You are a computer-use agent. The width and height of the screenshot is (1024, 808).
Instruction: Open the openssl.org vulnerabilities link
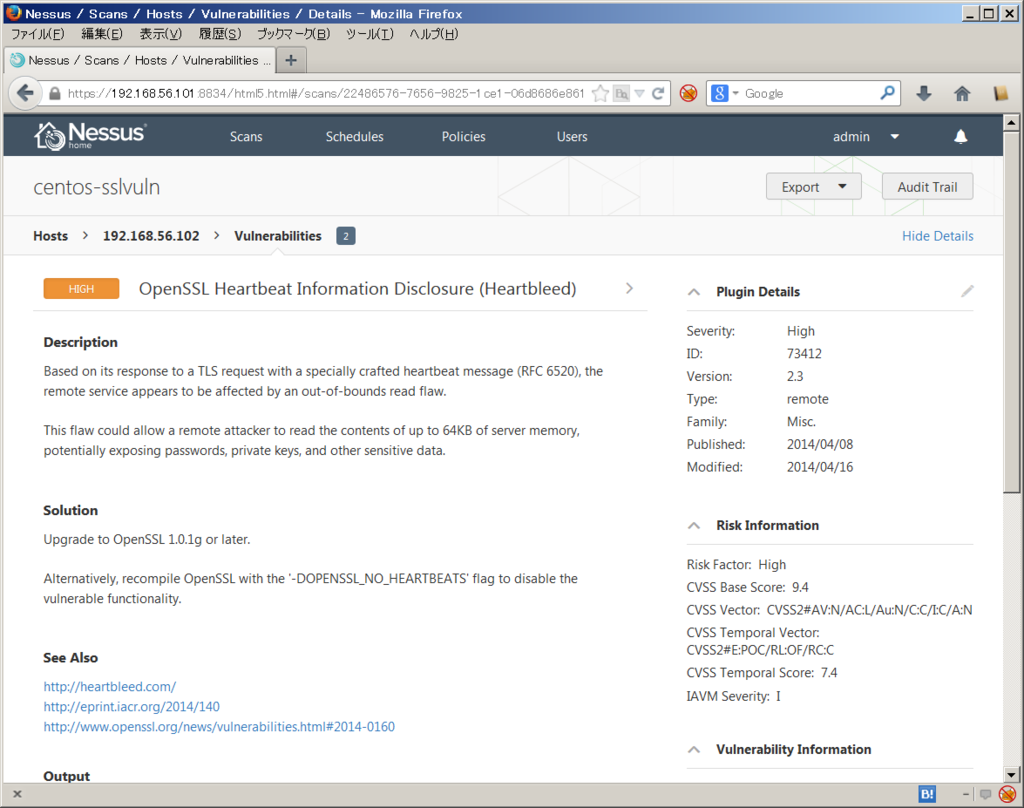[x=219, y=727]
